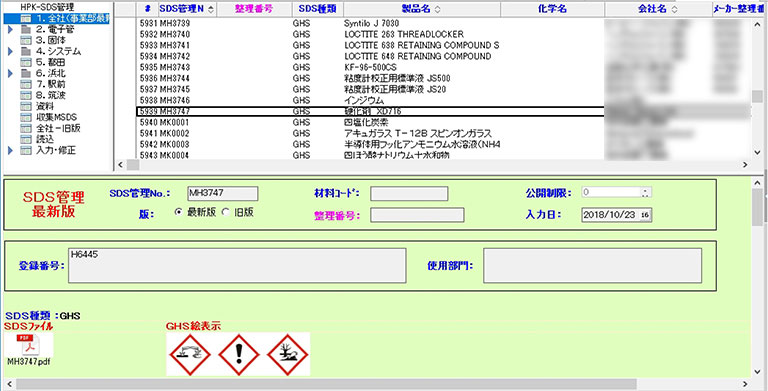Select the 4. システム folder icon
Image resolution: width=768 pixels, height=391 pixels.
[x=26, y=51]
